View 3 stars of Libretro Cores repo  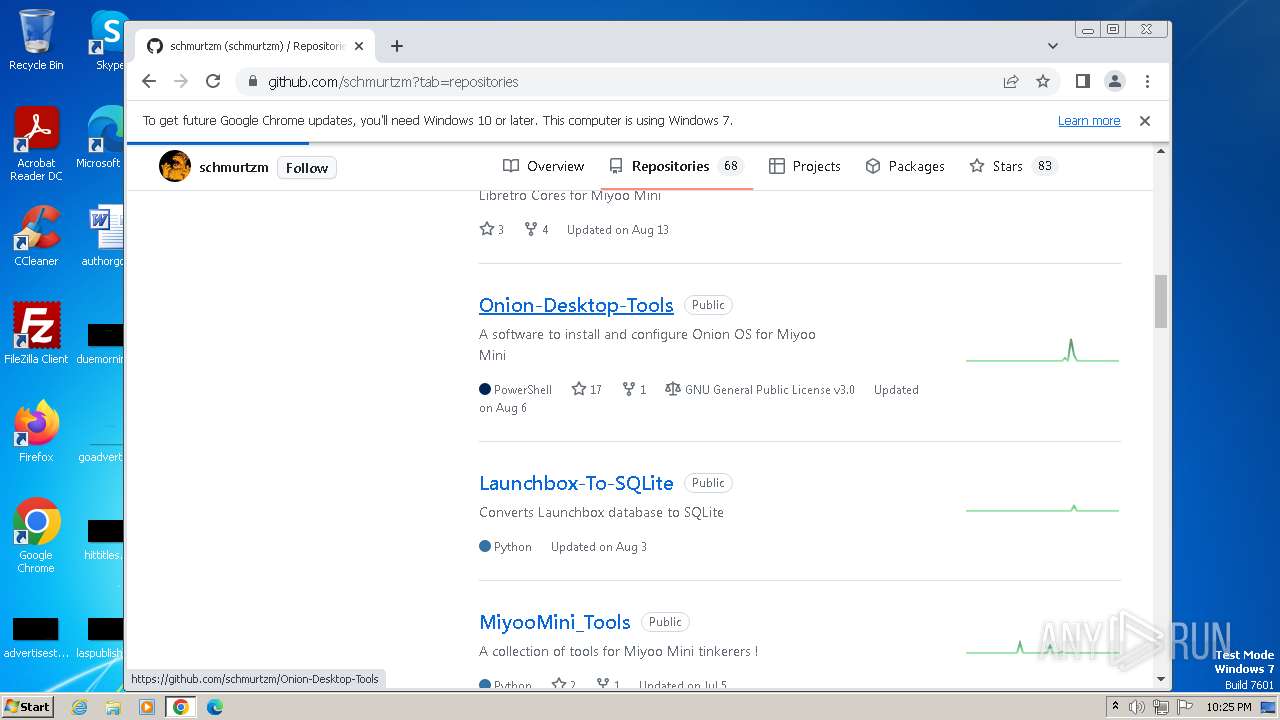(492, 229)
